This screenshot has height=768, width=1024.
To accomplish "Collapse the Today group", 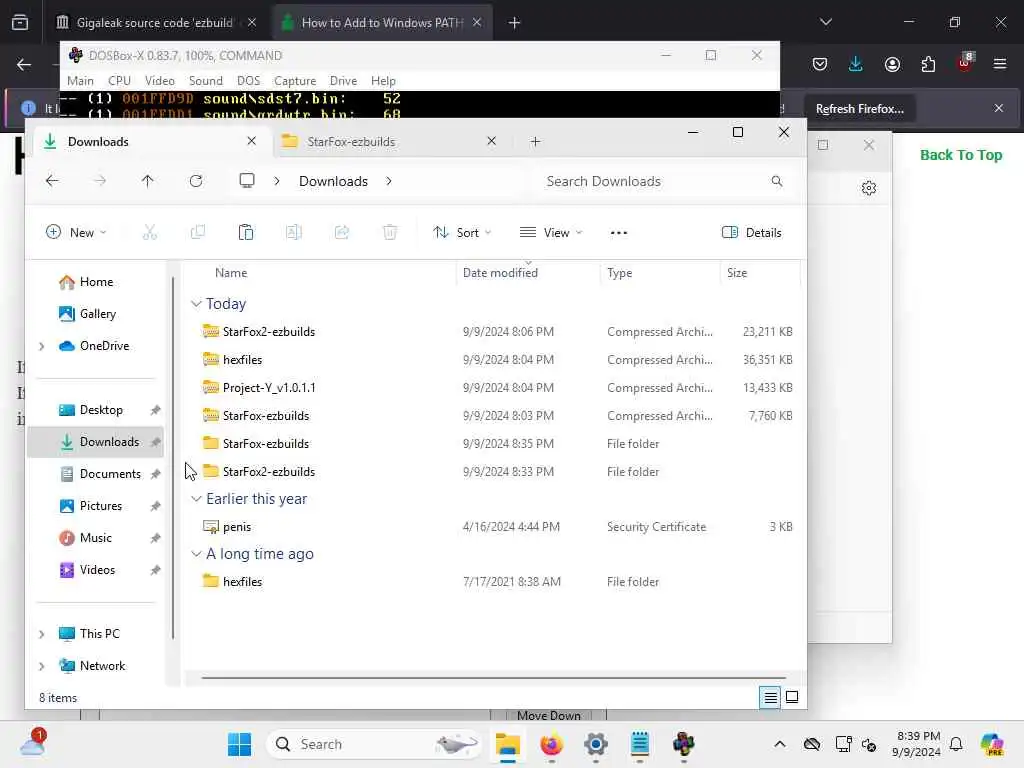I will click(196, 304).
